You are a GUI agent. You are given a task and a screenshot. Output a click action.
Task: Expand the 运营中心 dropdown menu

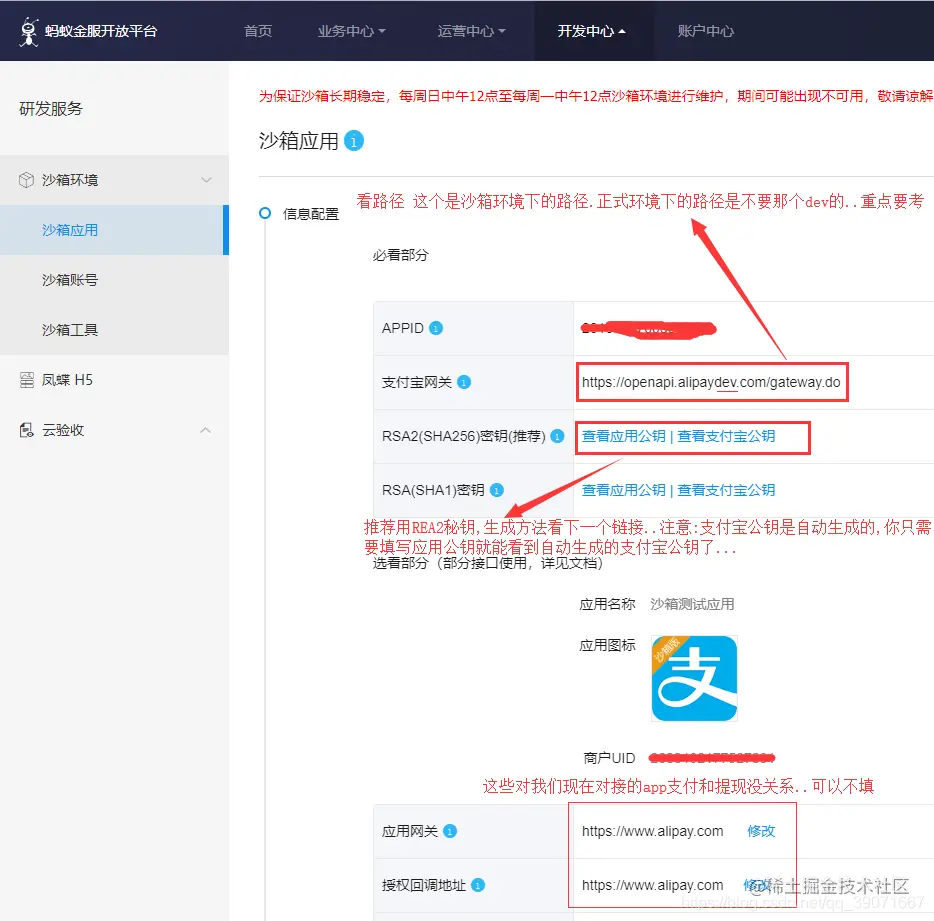point(471,31)
